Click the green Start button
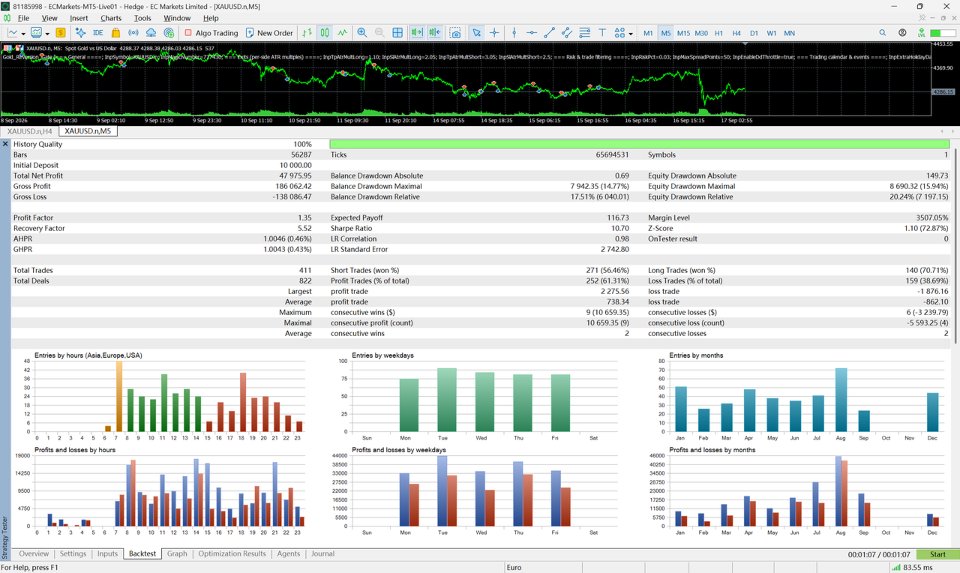This screenshot has height=573, width=960. pos(937,554)
